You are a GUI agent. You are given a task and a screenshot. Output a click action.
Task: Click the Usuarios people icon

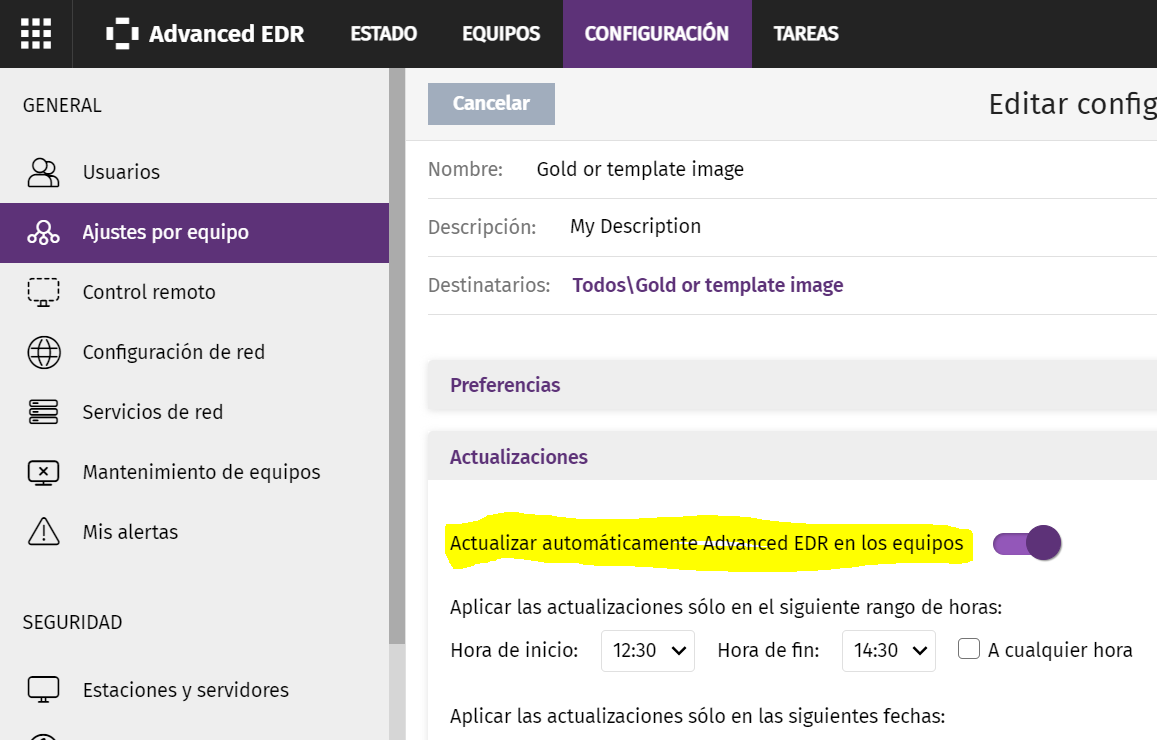(44, 173)
